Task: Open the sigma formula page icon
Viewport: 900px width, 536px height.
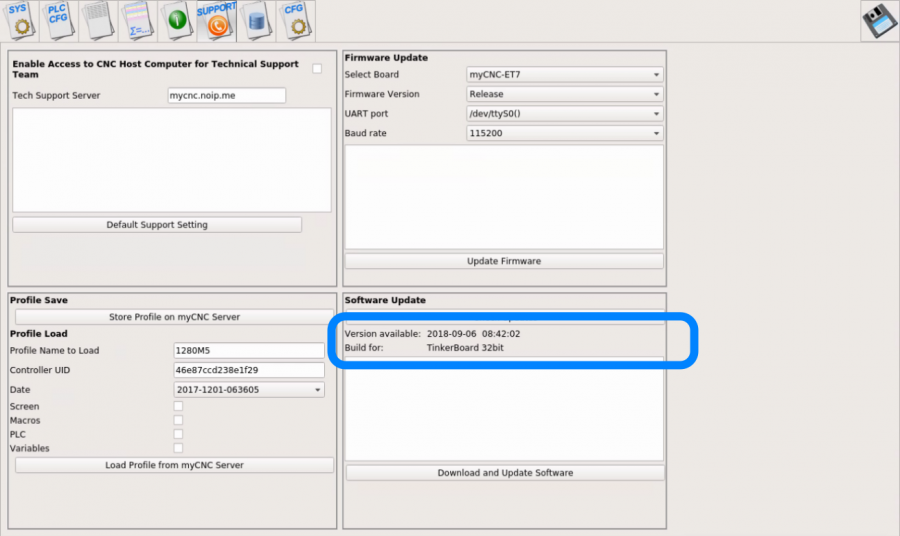Action: (x=137, y=20)
